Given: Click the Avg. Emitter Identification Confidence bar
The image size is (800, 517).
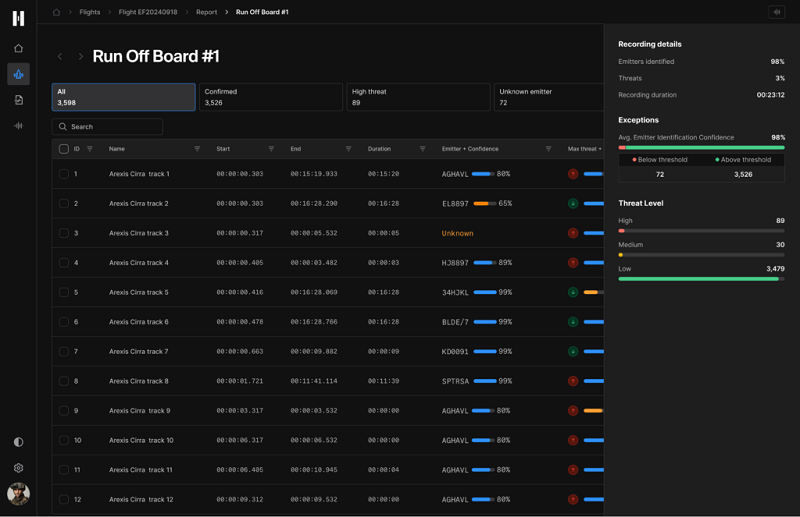Looking at the screenshot, I should tap(701, 147).
